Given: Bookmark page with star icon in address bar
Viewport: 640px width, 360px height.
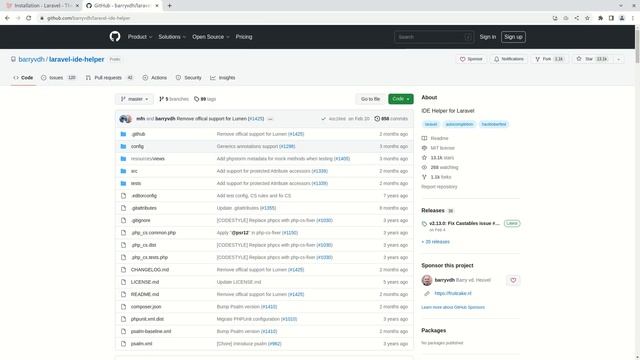Looking at the screenshot, I should pyautogui.click(x=587, y=18).
